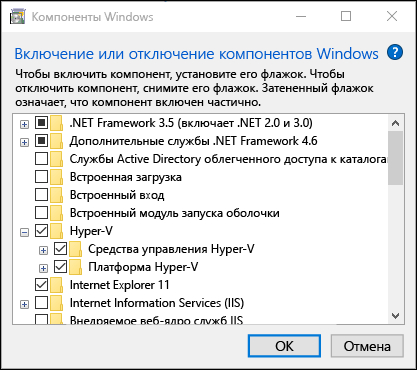
Task: Enable the Встроенный вход checkbox
Action: click(x=41, y=195)
